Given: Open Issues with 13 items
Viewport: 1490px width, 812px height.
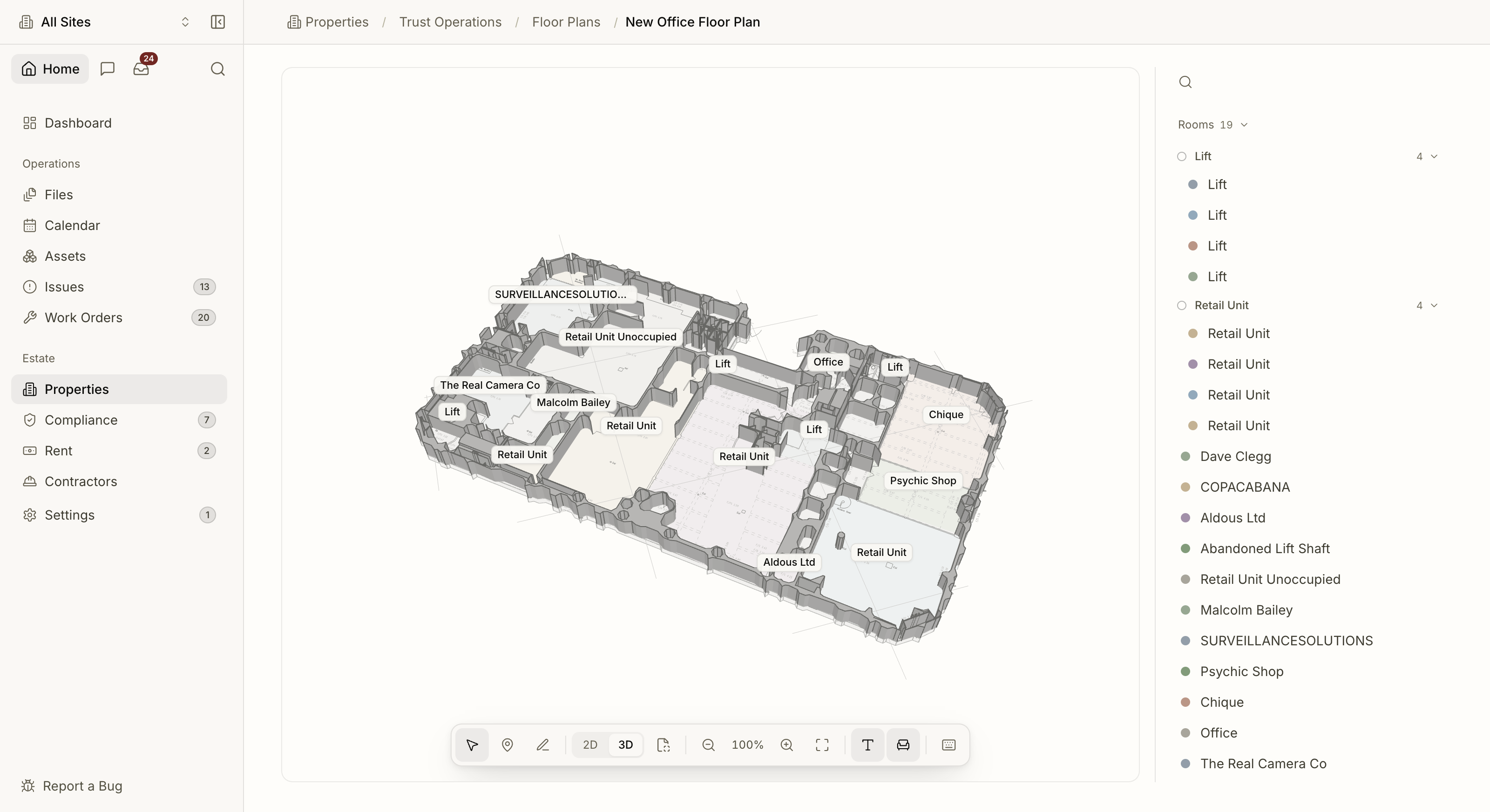Looking at the screenshot, I should tap(119, 287).
